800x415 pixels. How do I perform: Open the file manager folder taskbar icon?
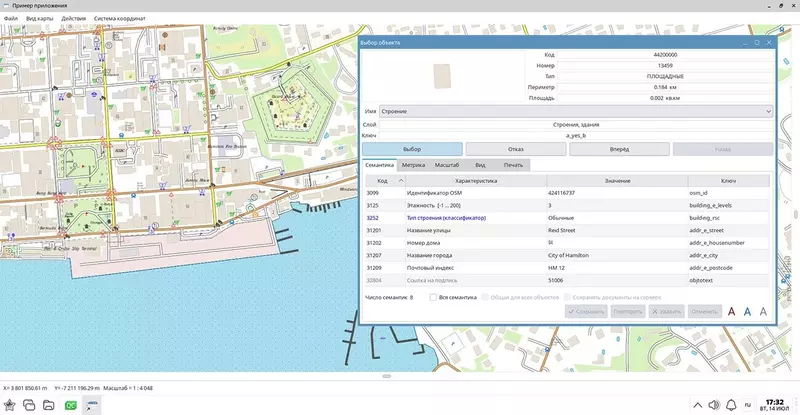(x=48, y=405)
